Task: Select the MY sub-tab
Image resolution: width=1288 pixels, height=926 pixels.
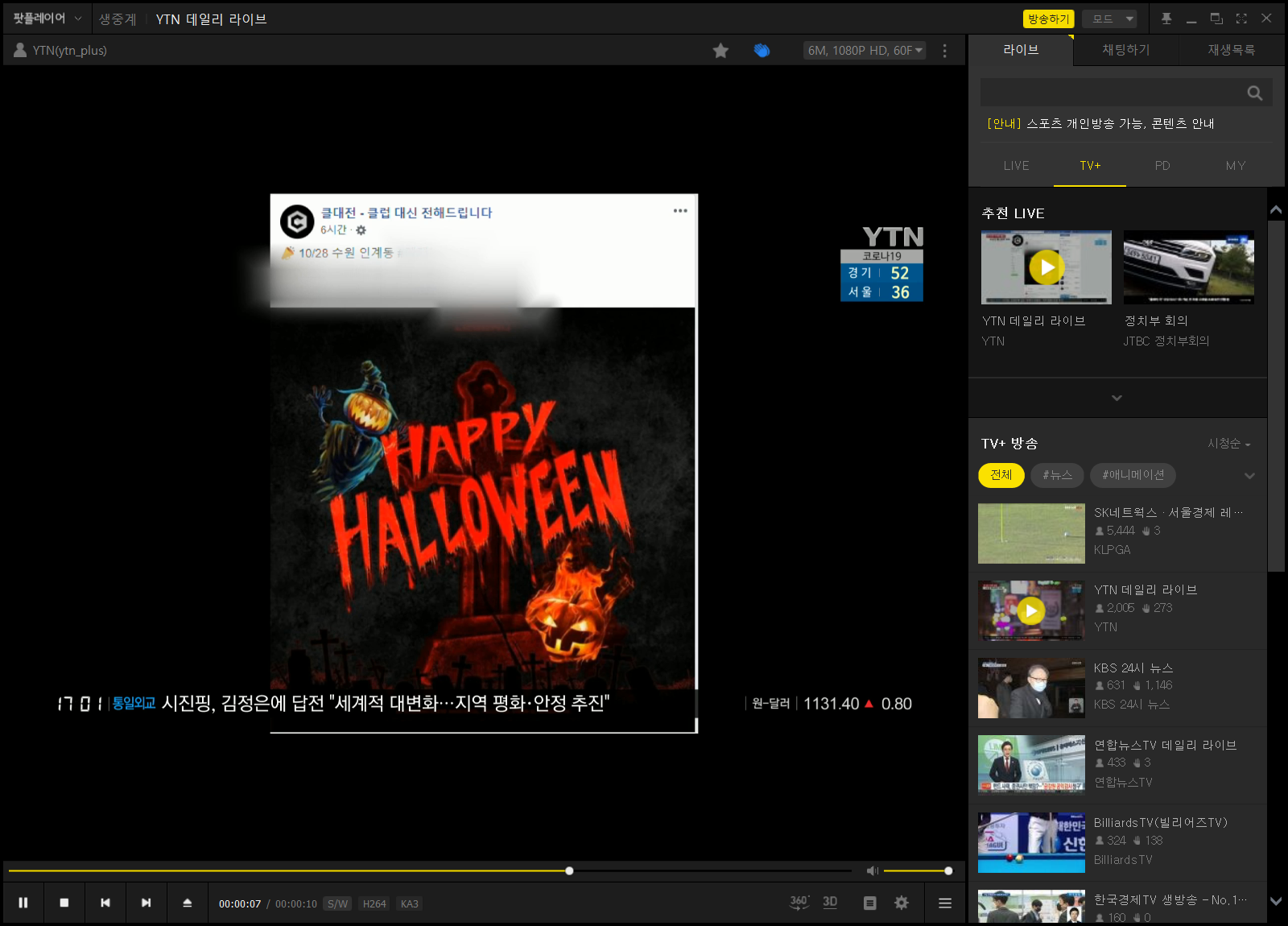Action: tap(1236, 166)
